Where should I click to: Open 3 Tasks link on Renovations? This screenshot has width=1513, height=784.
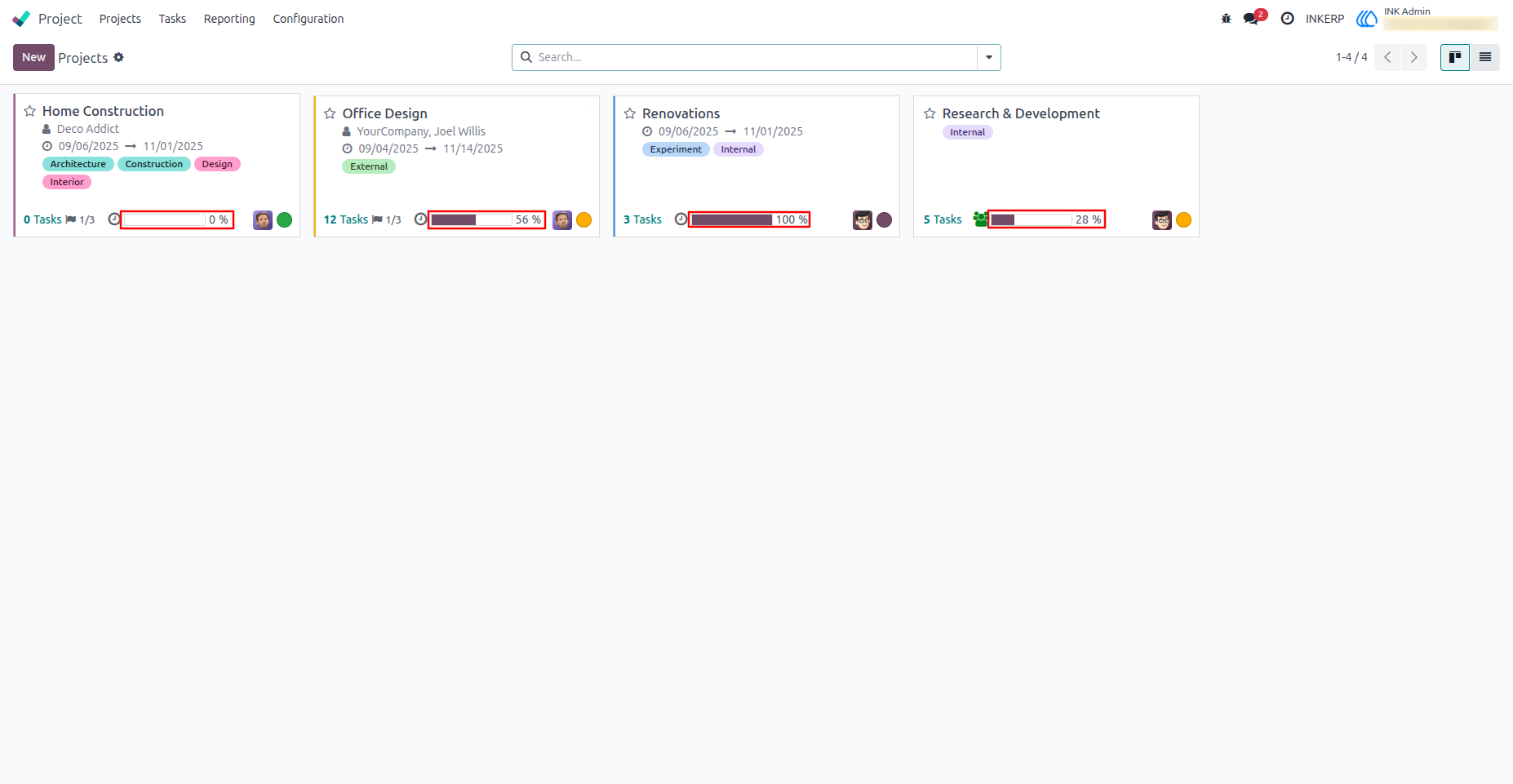coord(643,219)
